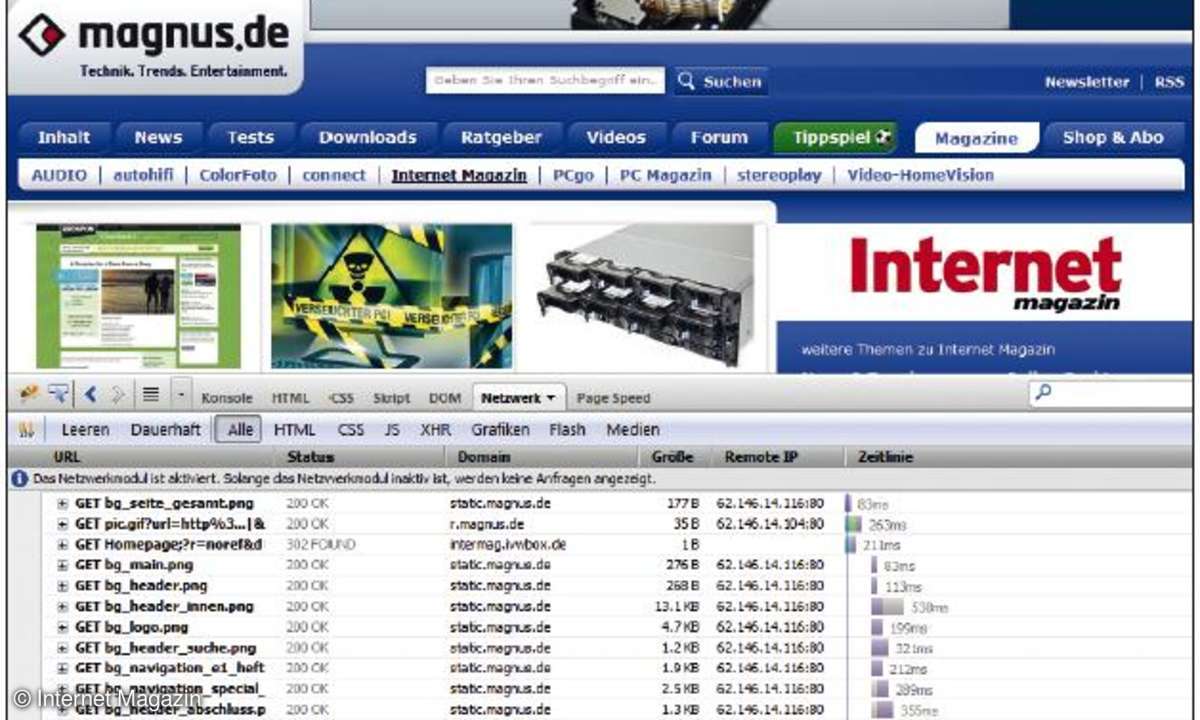Image resolution: width=1200 pixels, height=720 pixels.
Task: Filter network requests by CSS
Action: pos(350,430)
